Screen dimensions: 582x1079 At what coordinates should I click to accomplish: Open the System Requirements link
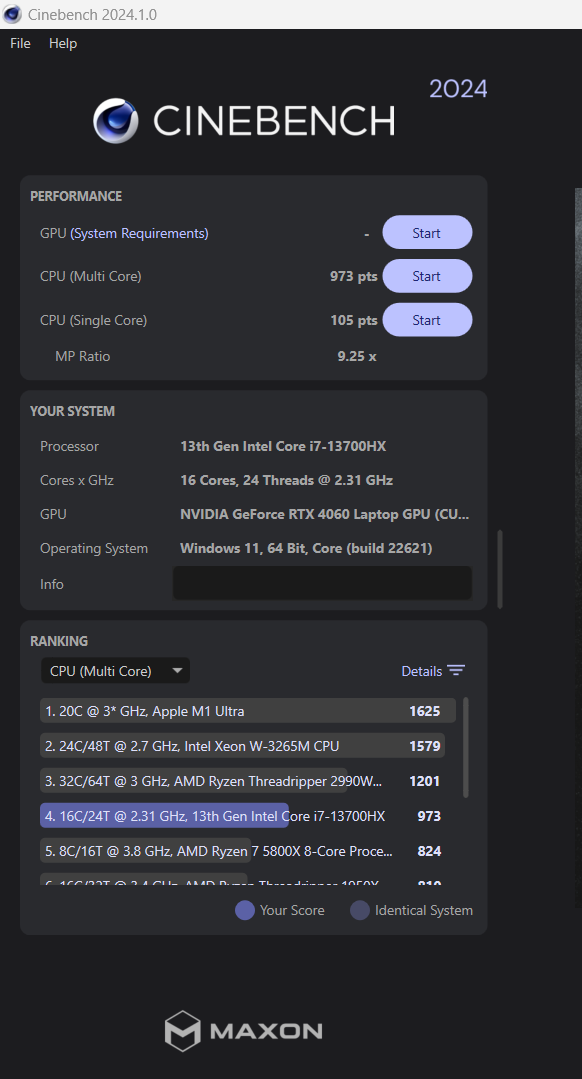[x=139, y=233]
